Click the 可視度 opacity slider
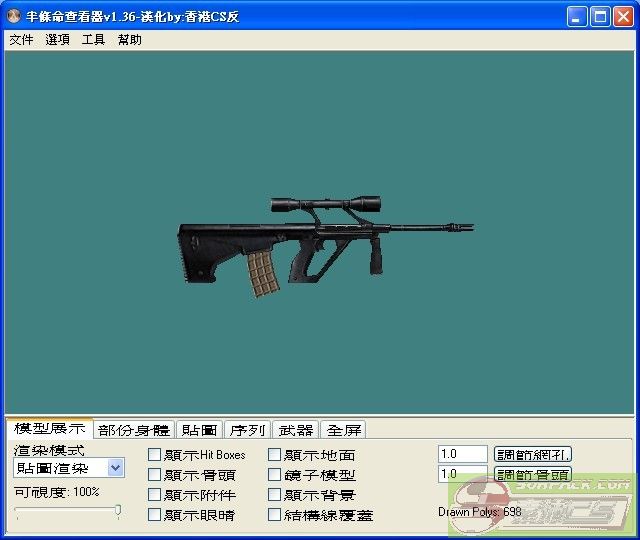 pyautogui.click(x=67, y=511)
